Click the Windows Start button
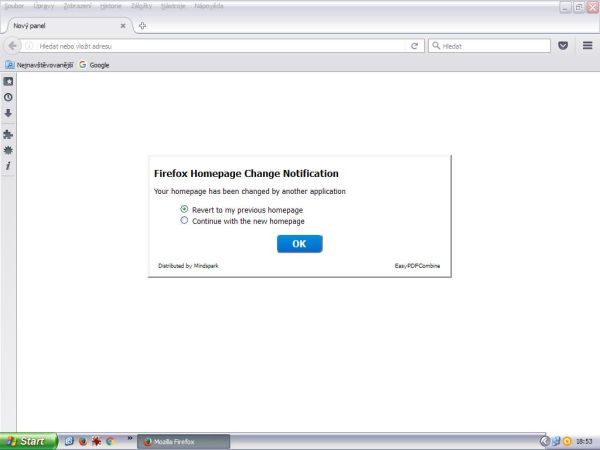Image resolution: width=600 pixels, height=450 pixels. coord(27,441)
